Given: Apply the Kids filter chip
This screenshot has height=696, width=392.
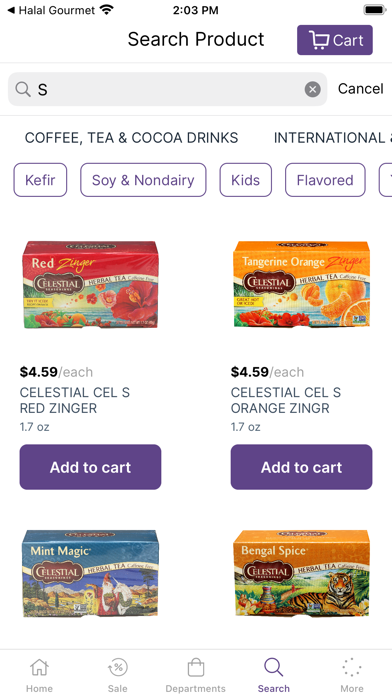Looking at the screenshot, I should pyautogui.click(x=245, y=180).
